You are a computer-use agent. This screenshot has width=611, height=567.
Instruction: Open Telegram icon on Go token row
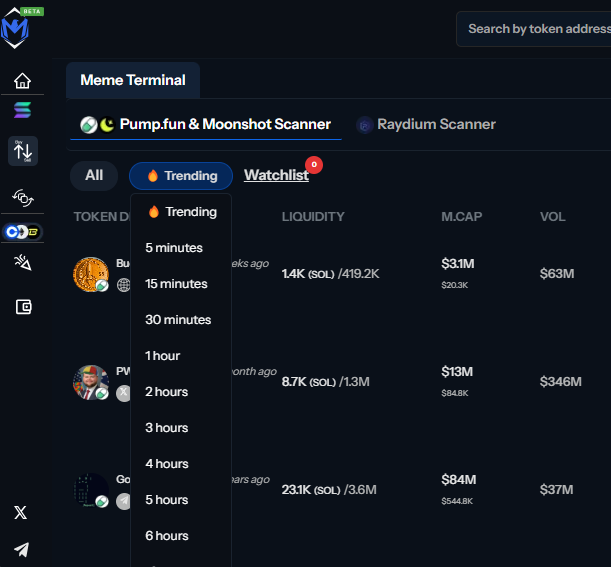(x=123, y=501)
